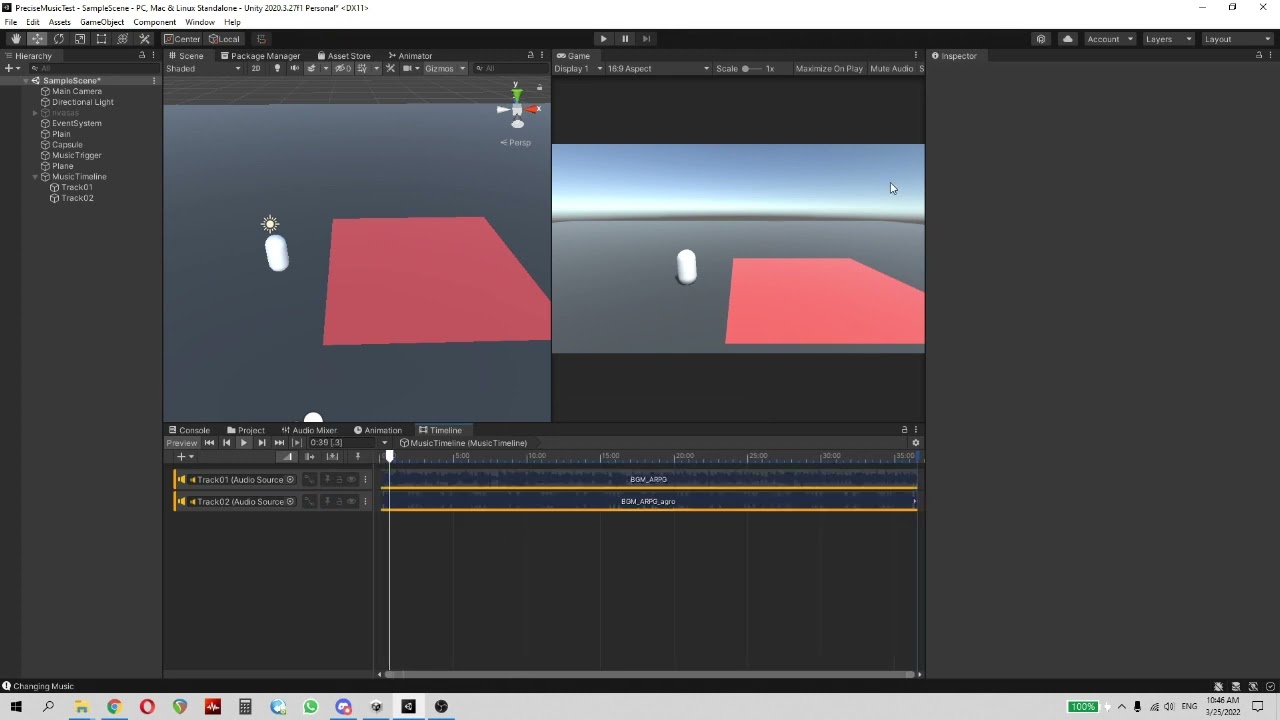Screen dimensions: 1280x720
Task: Toggle Mute Audio in Game view
Action: 892,69
